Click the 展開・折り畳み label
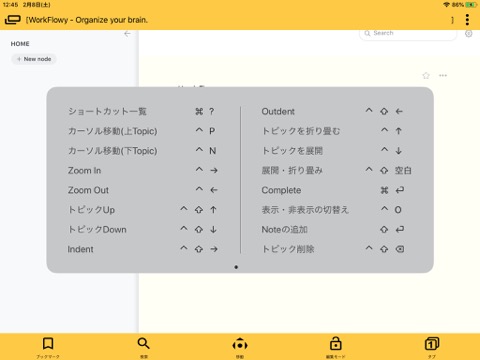Screen dimensions: 480x360 292,170
